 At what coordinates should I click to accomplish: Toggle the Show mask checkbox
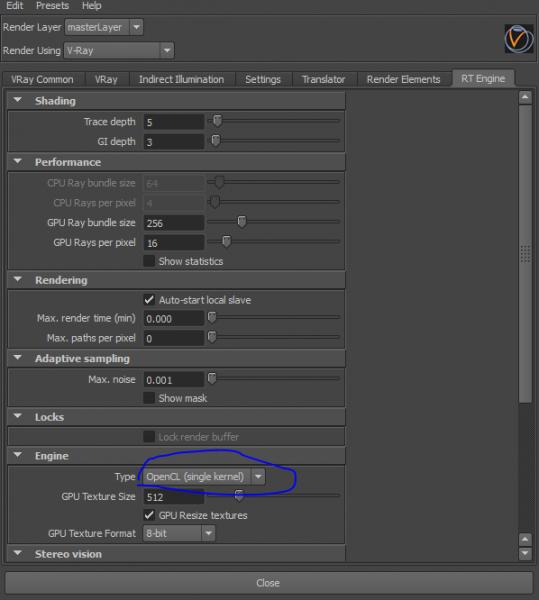click(149, 398)
